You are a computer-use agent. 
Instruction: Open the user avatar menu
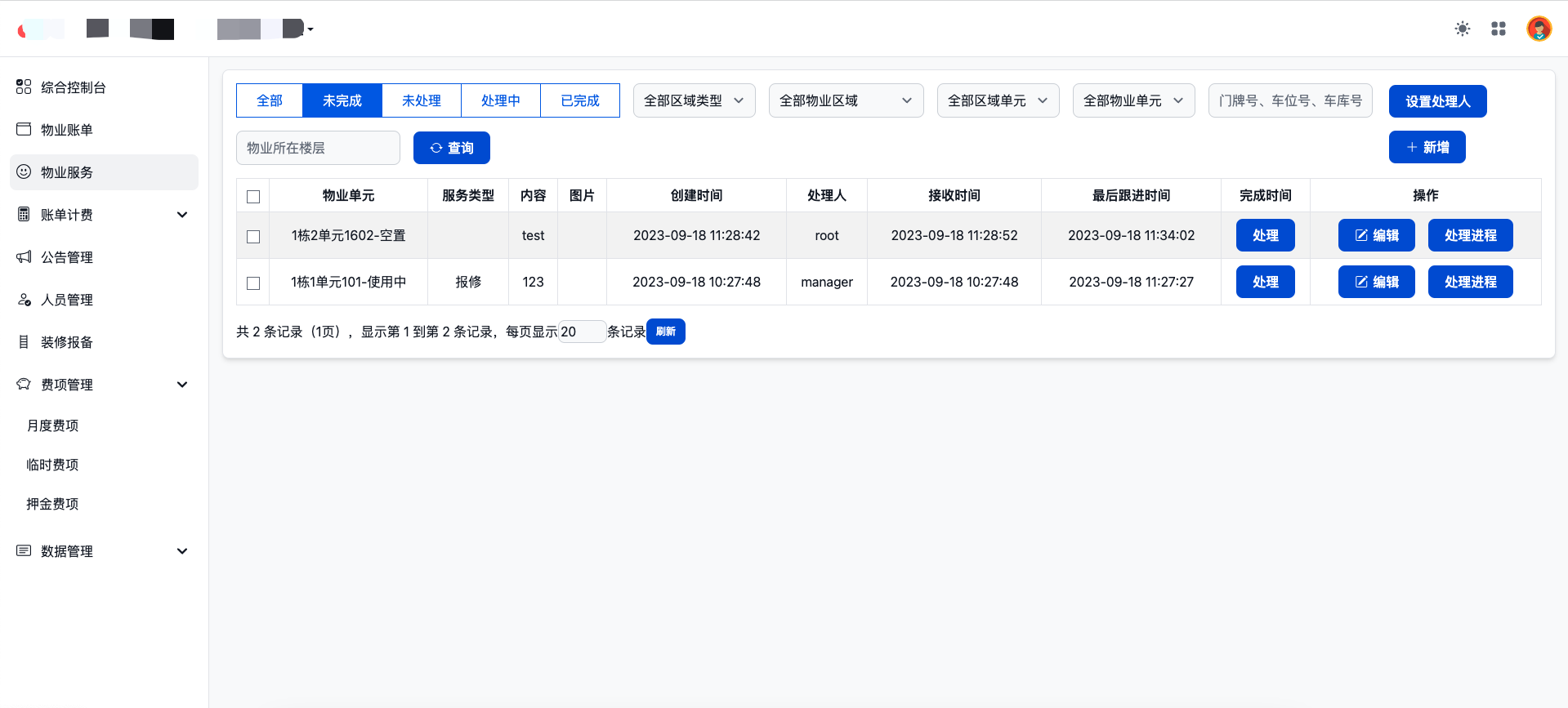1539,29
